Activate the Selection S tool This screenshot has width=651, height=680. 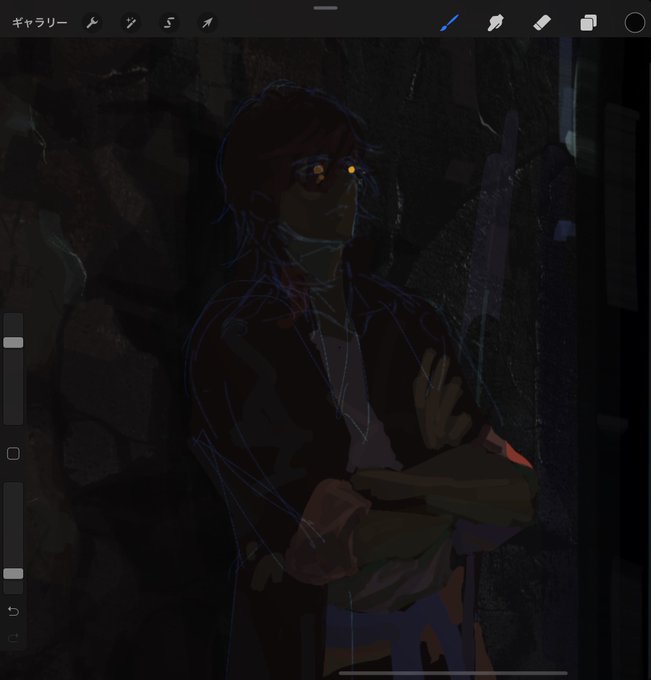click(x=169, y=23)
